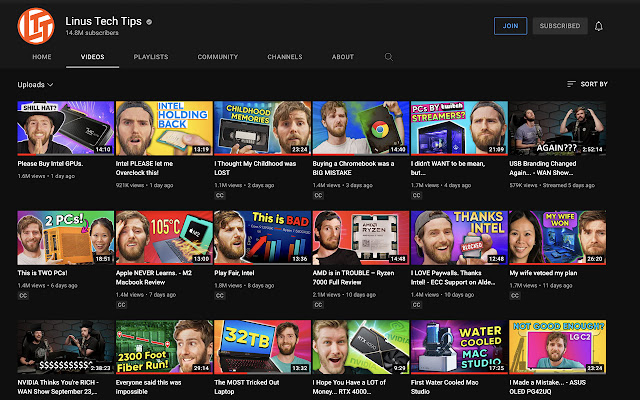Go to the COMMUNITY tab

(218, 57)
